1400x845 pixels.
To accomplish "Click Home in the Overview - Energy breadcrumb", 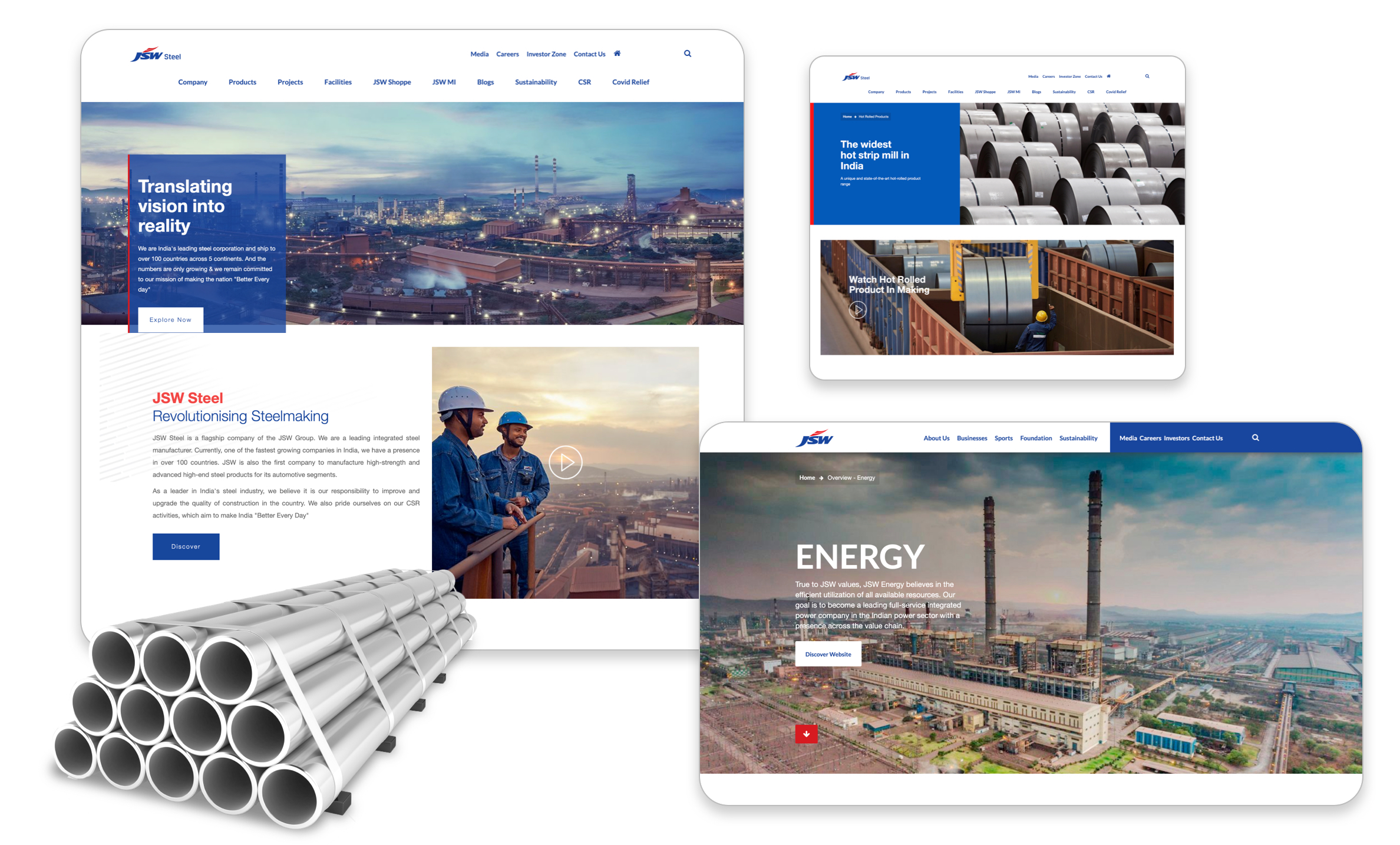I will pos(807,478).
